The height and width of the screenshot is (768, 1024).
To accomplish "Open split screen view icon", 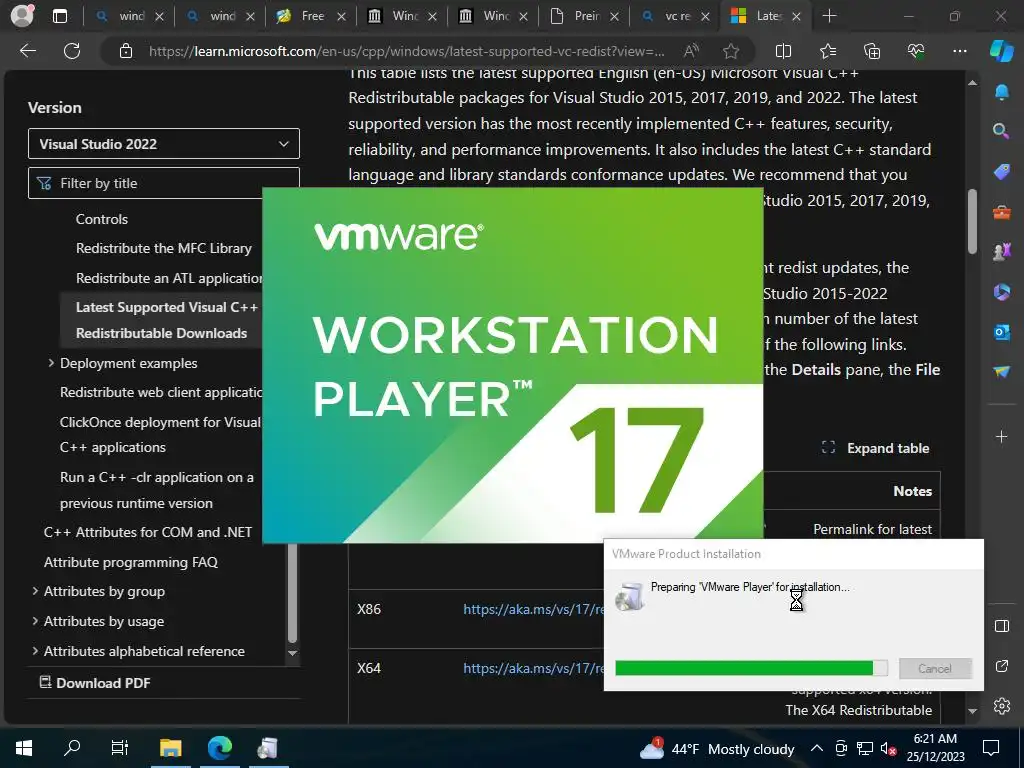I will [783, 51].
